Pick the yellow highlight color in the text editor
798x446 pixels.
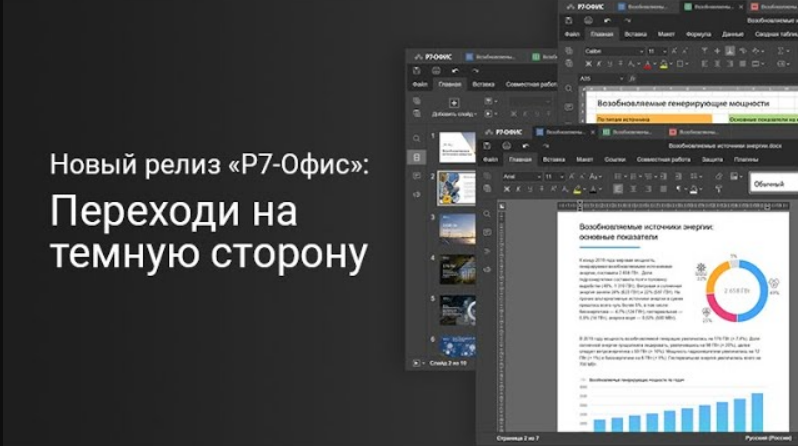pos(577,189)
